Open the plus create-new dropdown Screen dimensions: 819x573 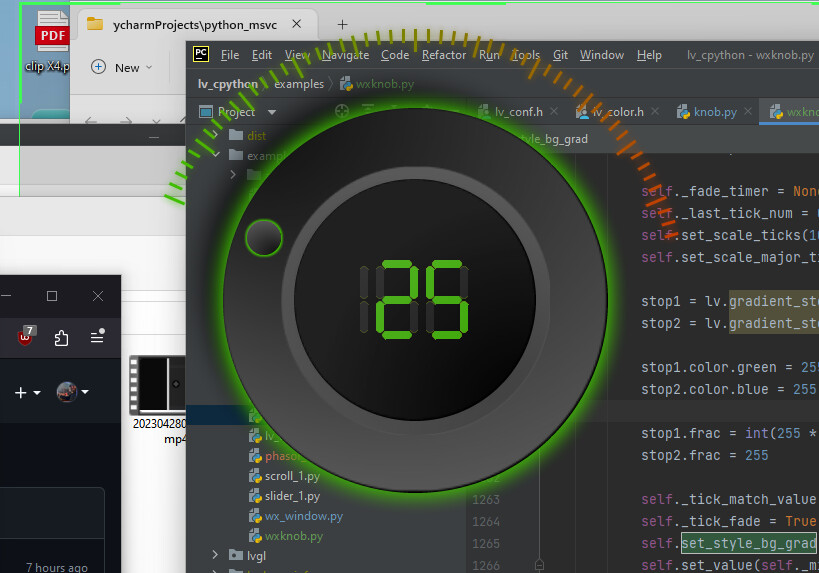[x=27, y=392]
